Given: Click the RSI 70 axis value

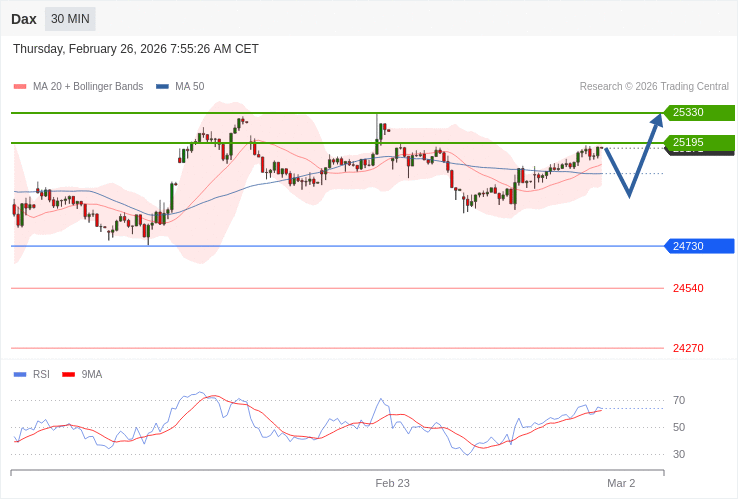Looking at the screenshot, I should click(679, 401).
